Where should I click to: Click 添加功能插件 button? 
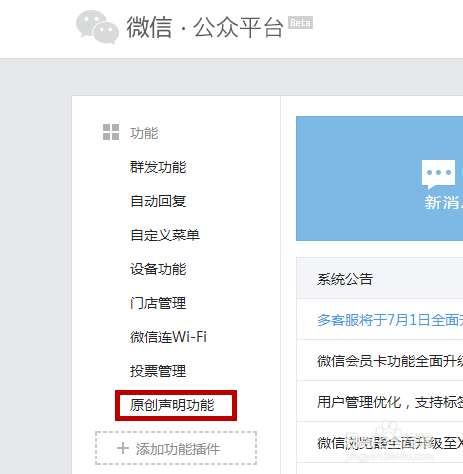click(176, 448)
